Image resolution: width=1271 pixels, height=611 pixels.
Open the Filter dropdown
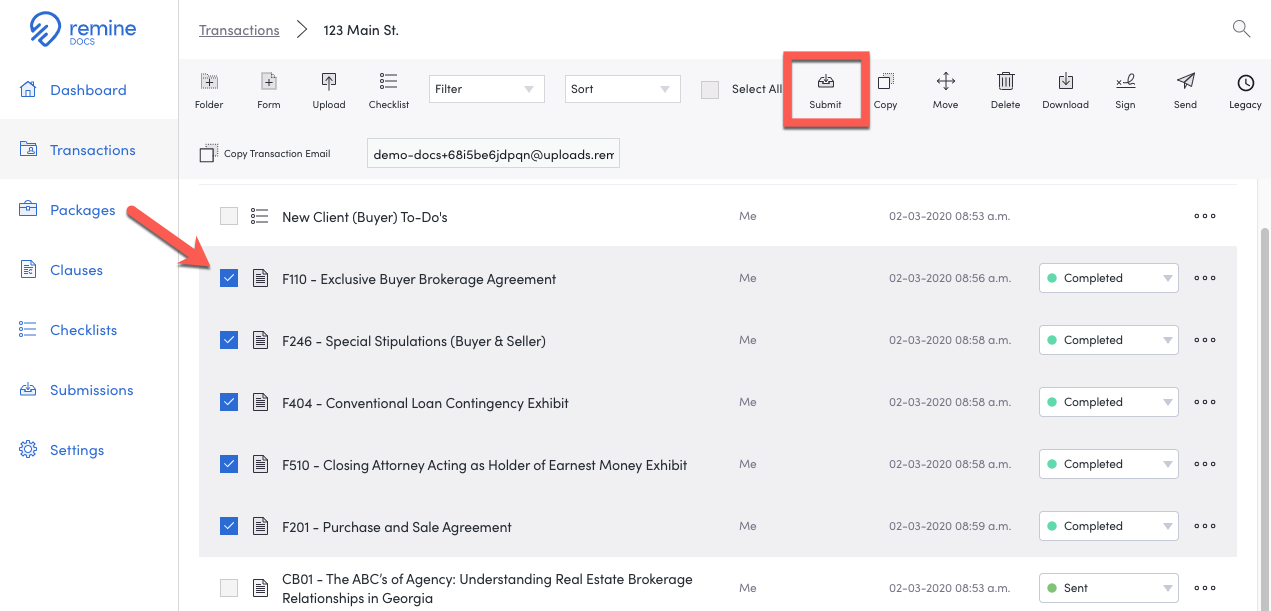(x=486, y=89)
